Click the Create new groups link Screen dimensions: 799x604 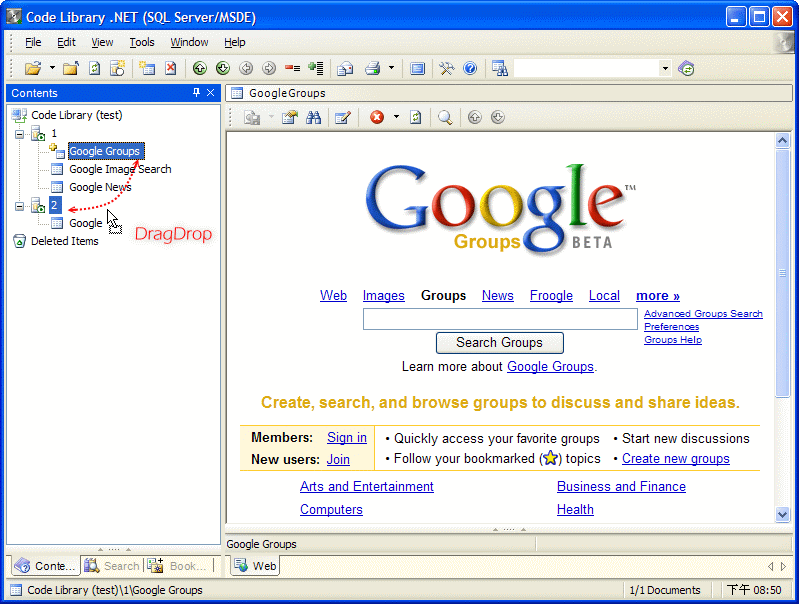point(676,459)
